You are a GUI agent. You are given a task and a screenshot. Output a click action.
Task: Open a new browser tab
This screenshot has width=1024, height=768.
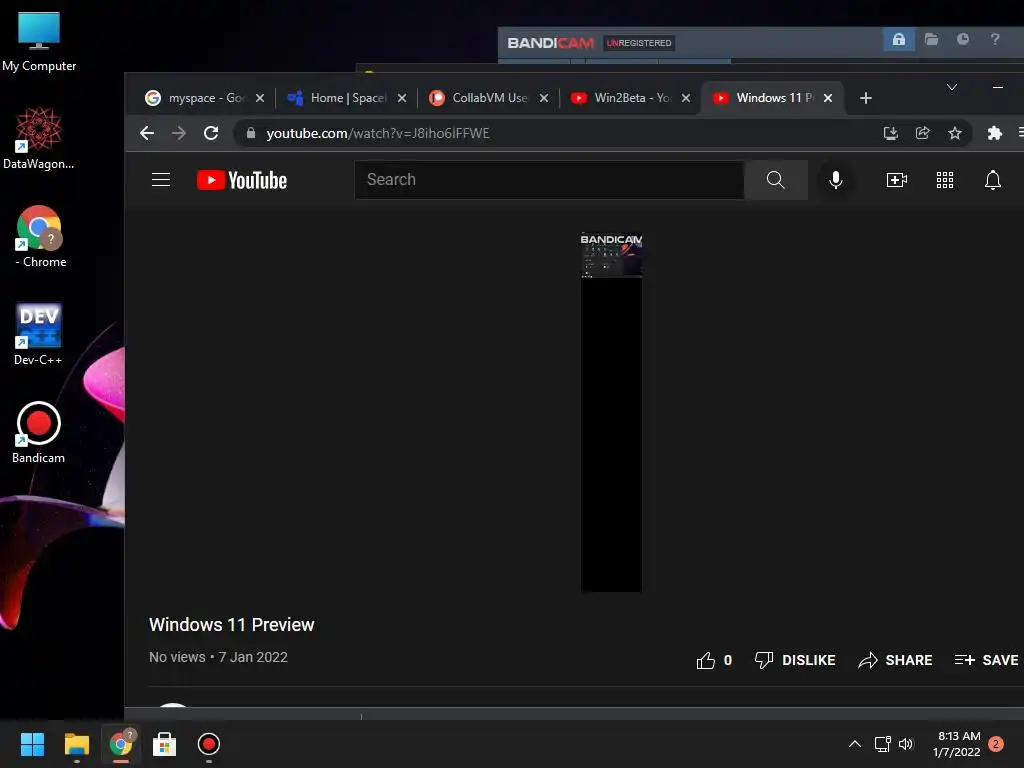866,98
